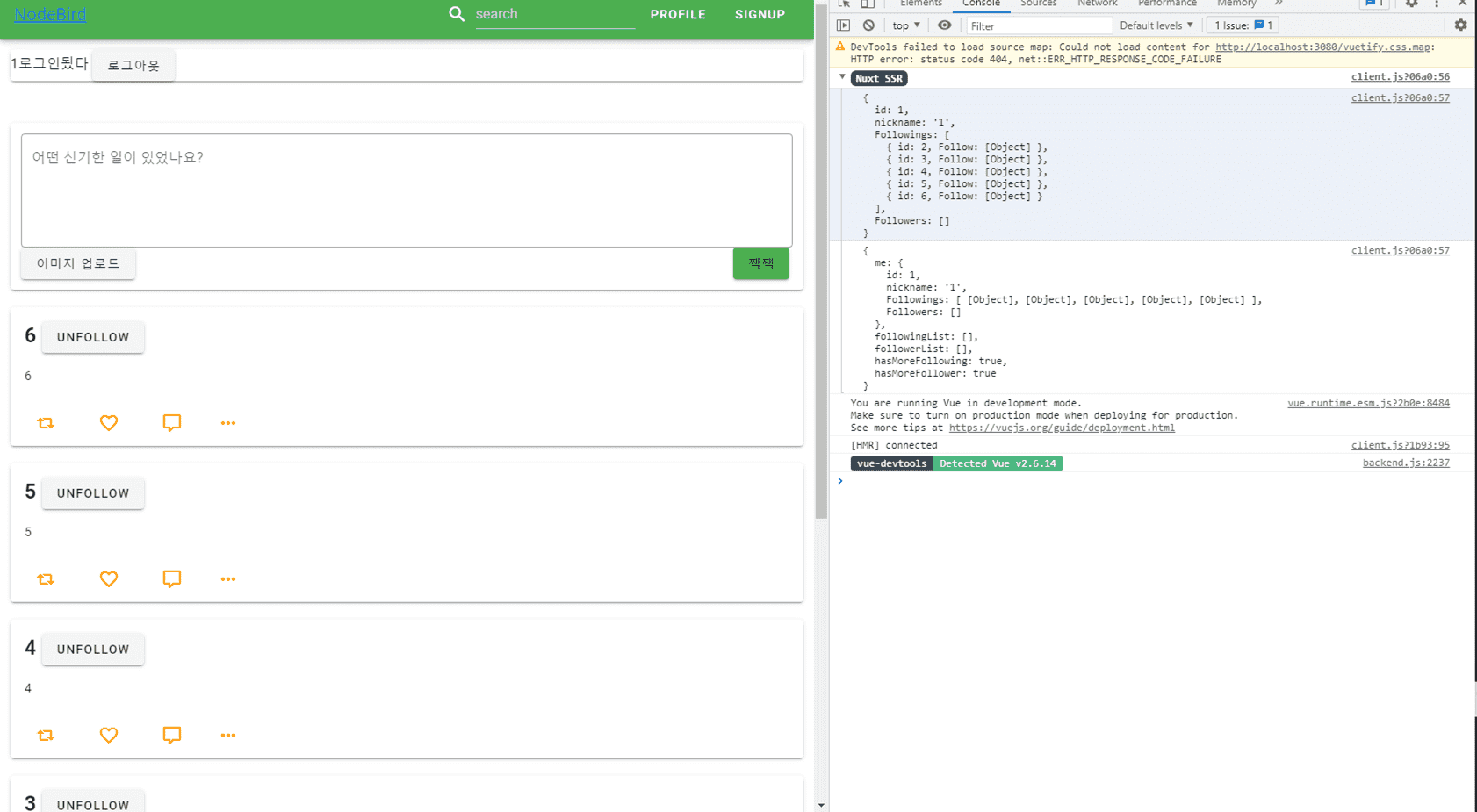This screenshot has width=1477, height=812.
Task: Like post 5 with the heart icon
Action: [109, 579]
